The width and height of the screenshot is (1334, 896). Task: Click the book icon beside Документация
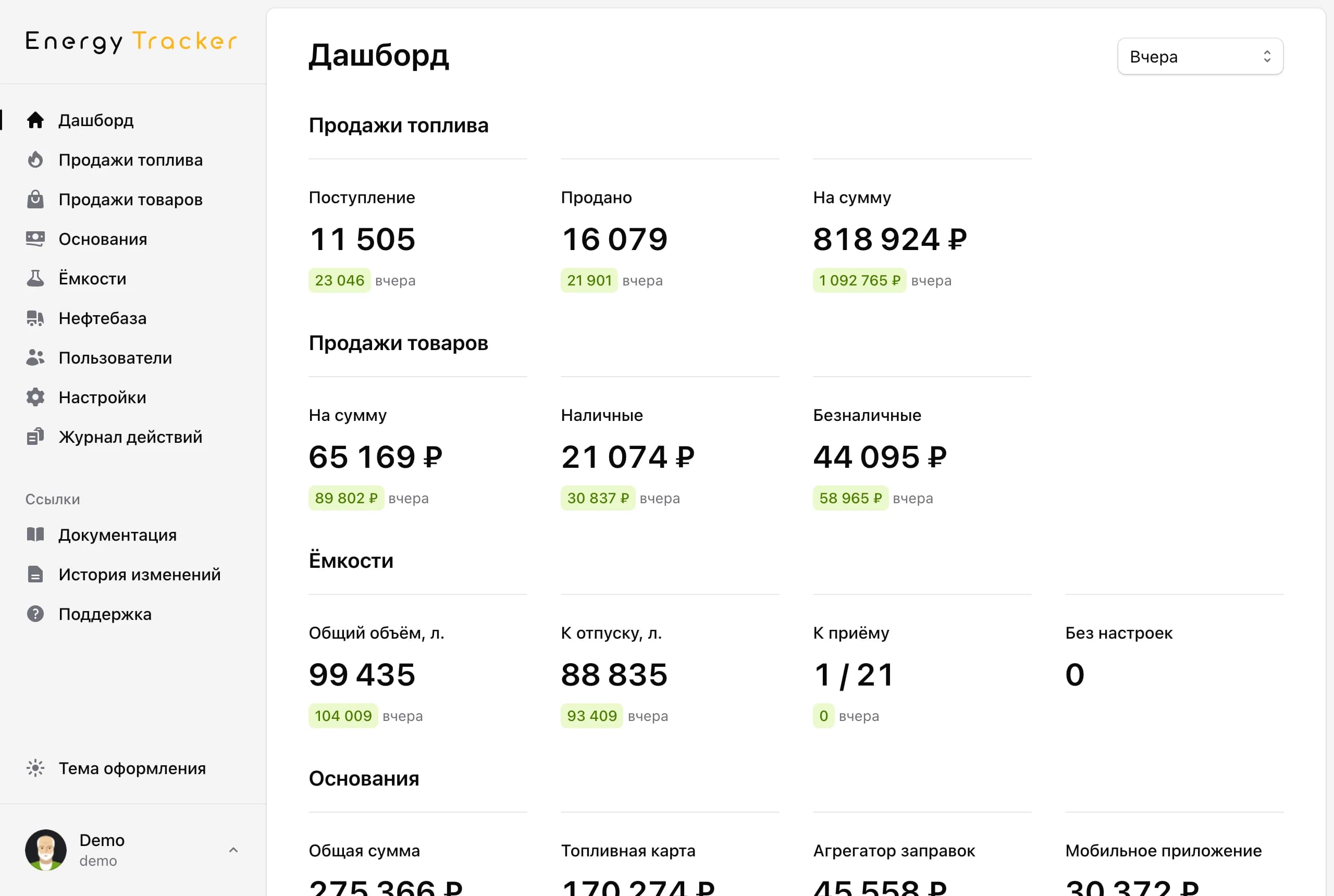point(35,534)
